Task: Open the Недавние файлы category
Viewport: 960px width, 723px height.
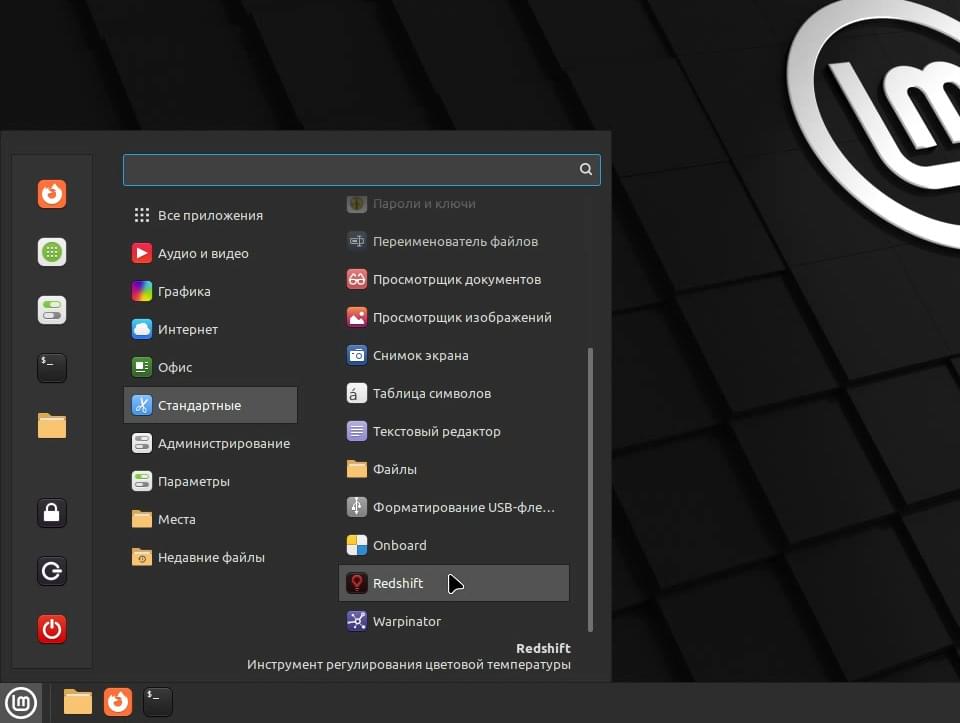Action: coord(211,557)
